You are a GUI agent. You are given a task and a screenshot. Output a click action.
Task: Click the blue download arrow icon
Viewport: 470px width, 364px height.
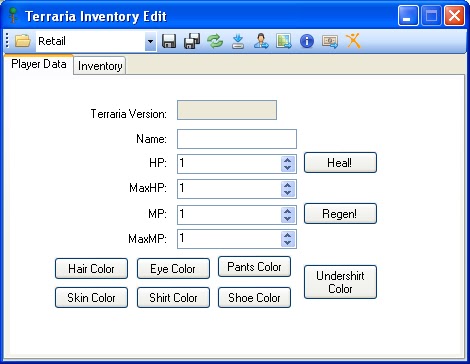pos(238,41)
